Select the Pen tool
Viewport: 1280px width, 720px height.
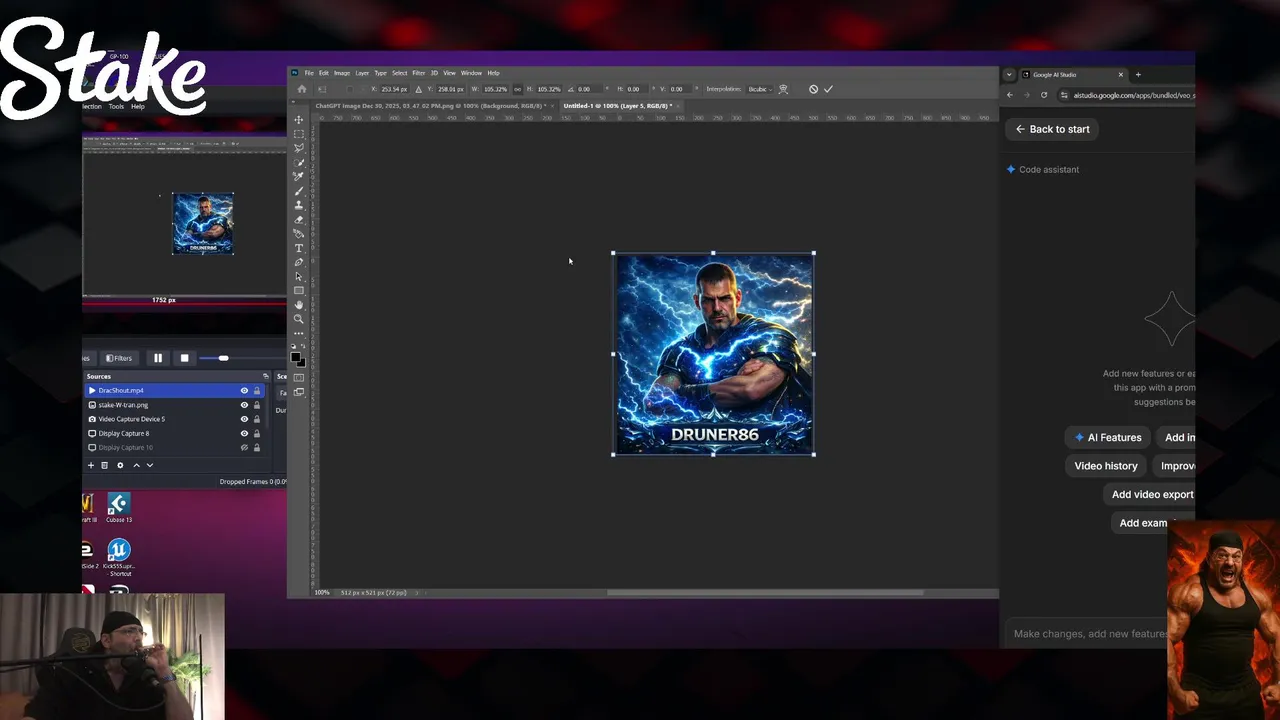pos(298,262)
